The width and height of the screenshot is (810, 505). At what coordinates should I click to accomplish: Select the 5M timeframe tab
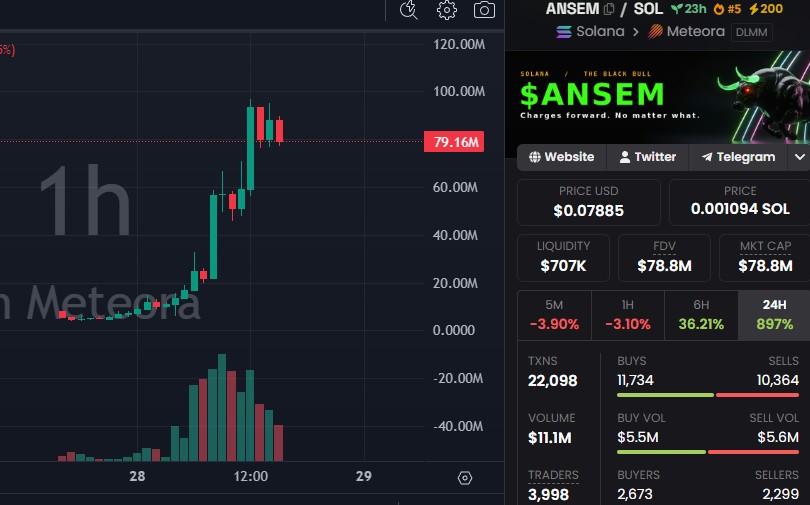(554, 315)
